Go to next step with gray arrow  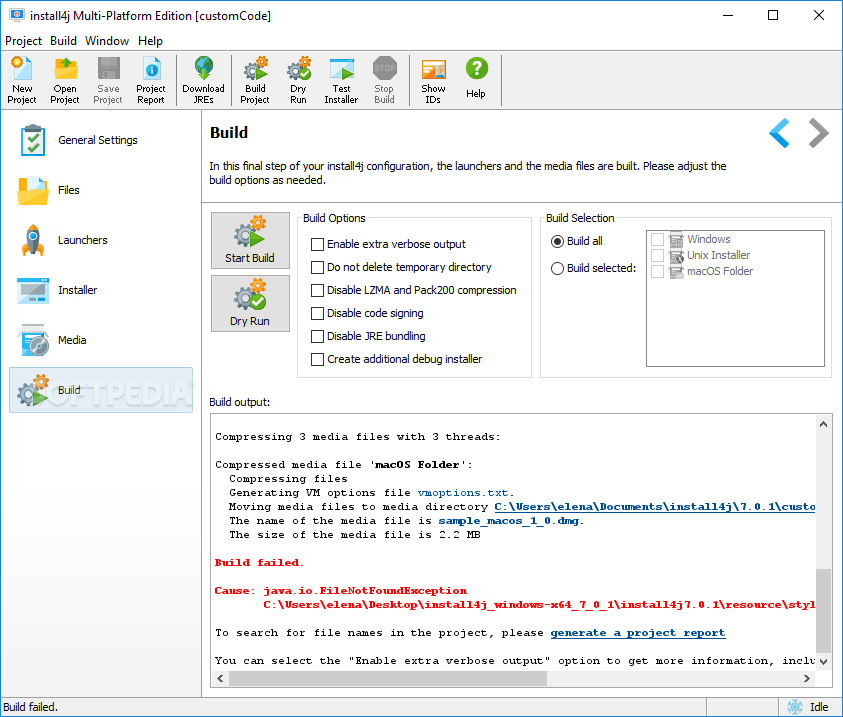[x=818, y=133]
